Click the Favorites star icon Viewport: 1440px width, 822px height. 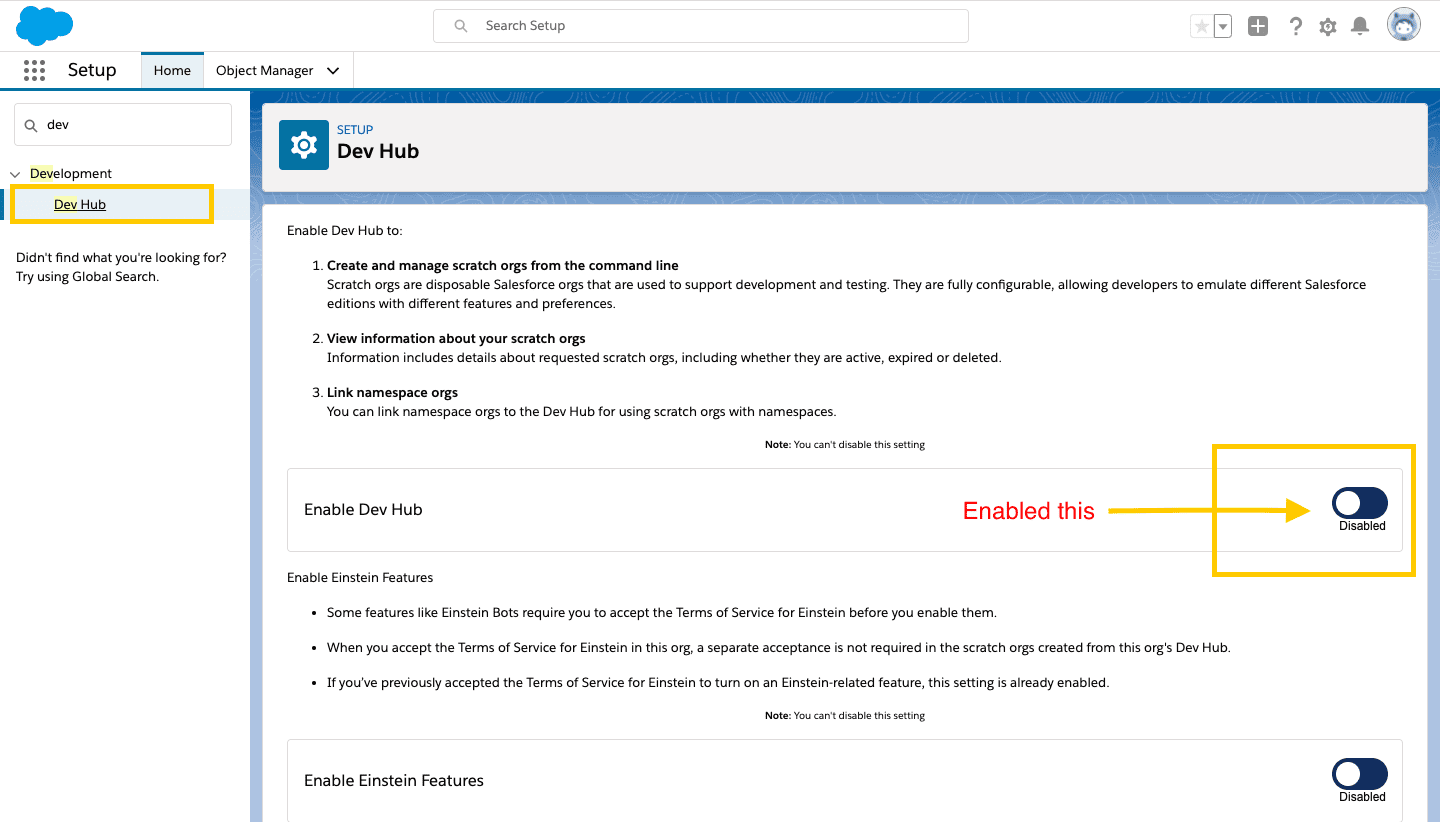1201,27
